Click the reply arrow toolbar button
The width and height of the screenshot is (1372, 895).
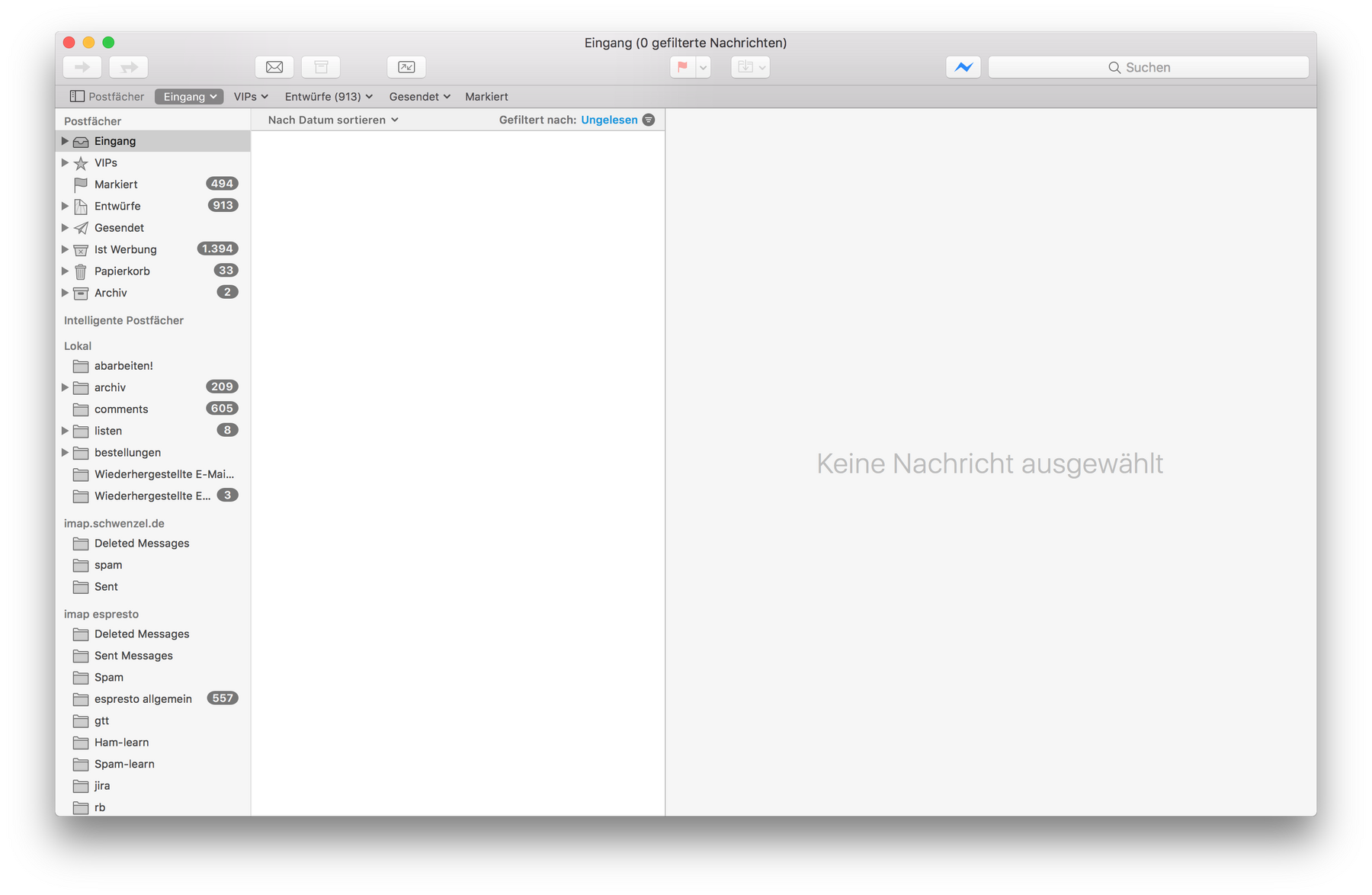(82, 67)
